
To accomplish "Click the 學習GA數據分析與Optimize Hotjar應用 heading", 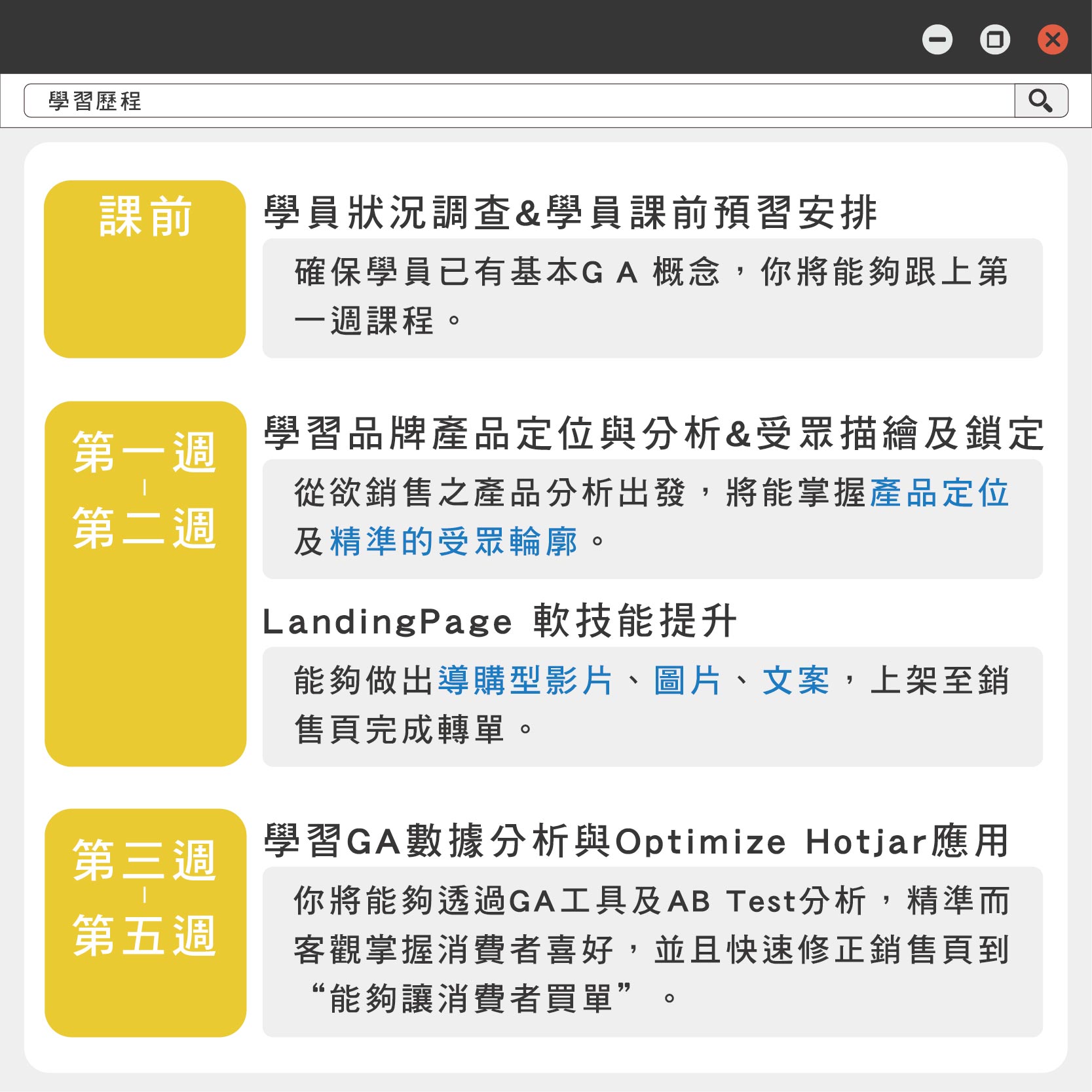I will point(635,841).
